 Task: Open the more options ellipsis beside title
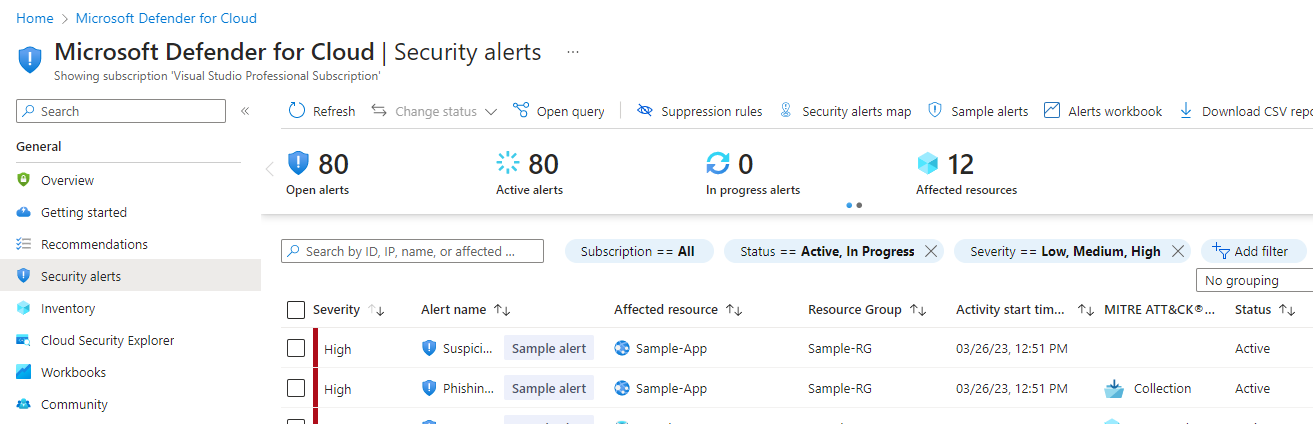point(573,52)
